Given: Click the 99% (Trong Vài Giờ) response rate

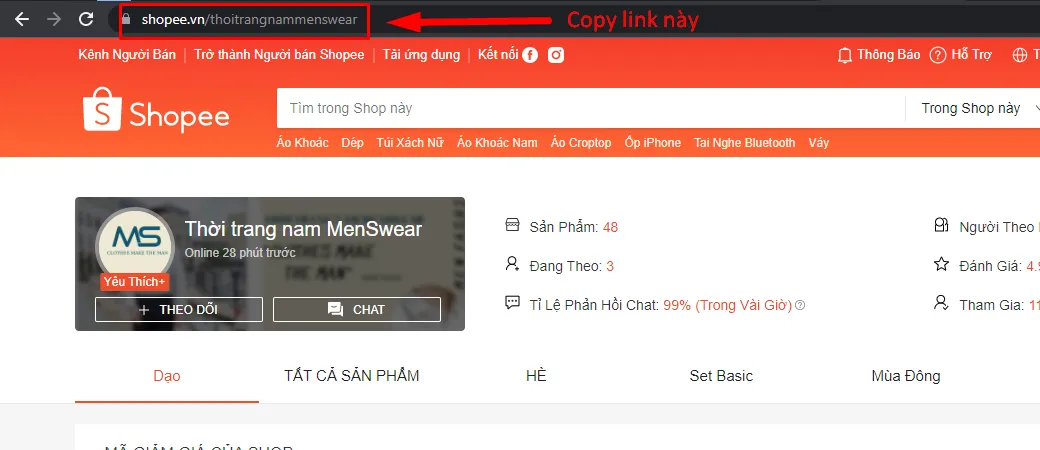Looking at the screenshot, I should 728,305.
